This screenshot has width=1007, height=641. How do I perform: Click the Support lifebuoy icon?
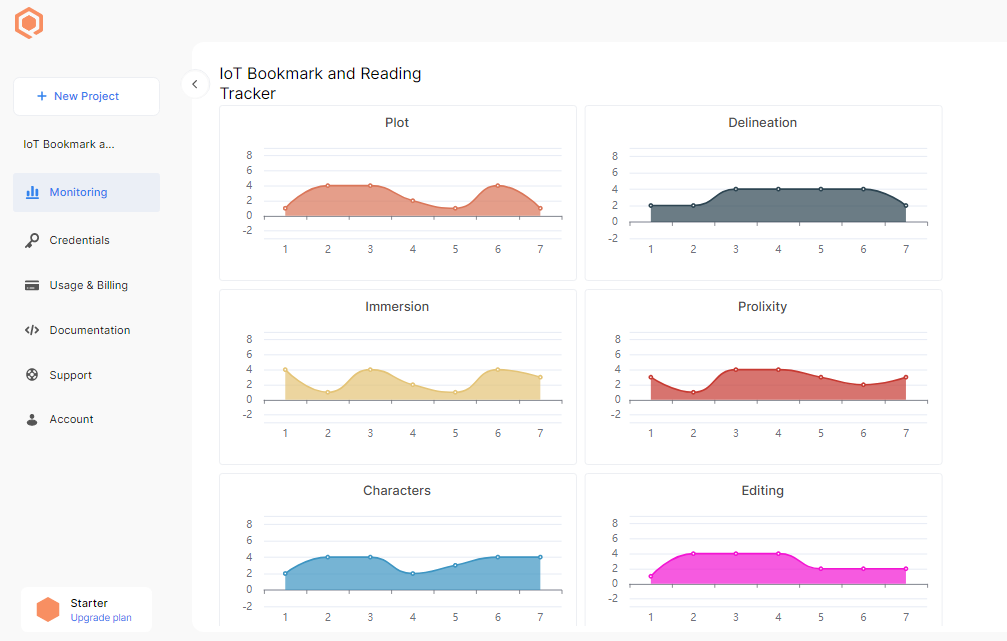point(32,375)
